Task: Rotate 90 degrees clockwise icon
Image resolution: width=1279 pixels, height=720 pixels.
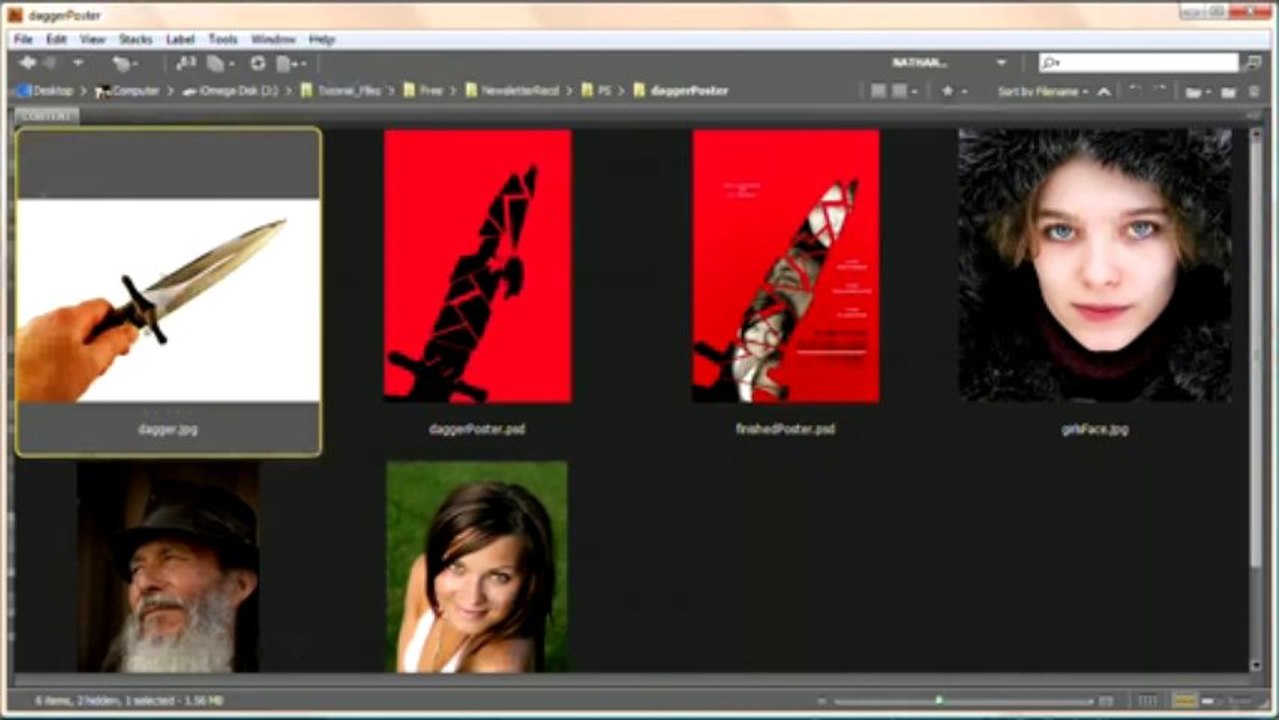Action: [1158, 90]
